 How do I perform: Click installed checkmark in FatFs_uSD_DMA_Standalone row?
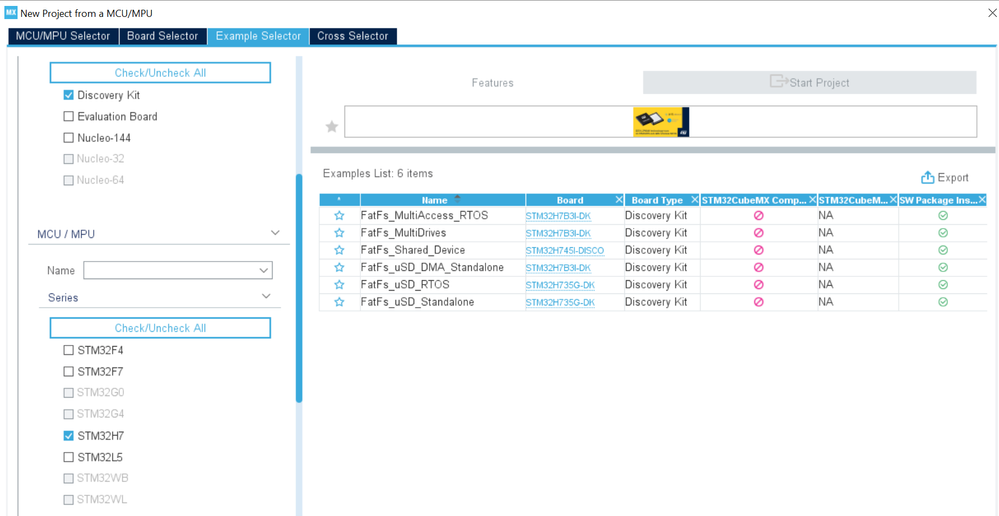click(943, 268)
